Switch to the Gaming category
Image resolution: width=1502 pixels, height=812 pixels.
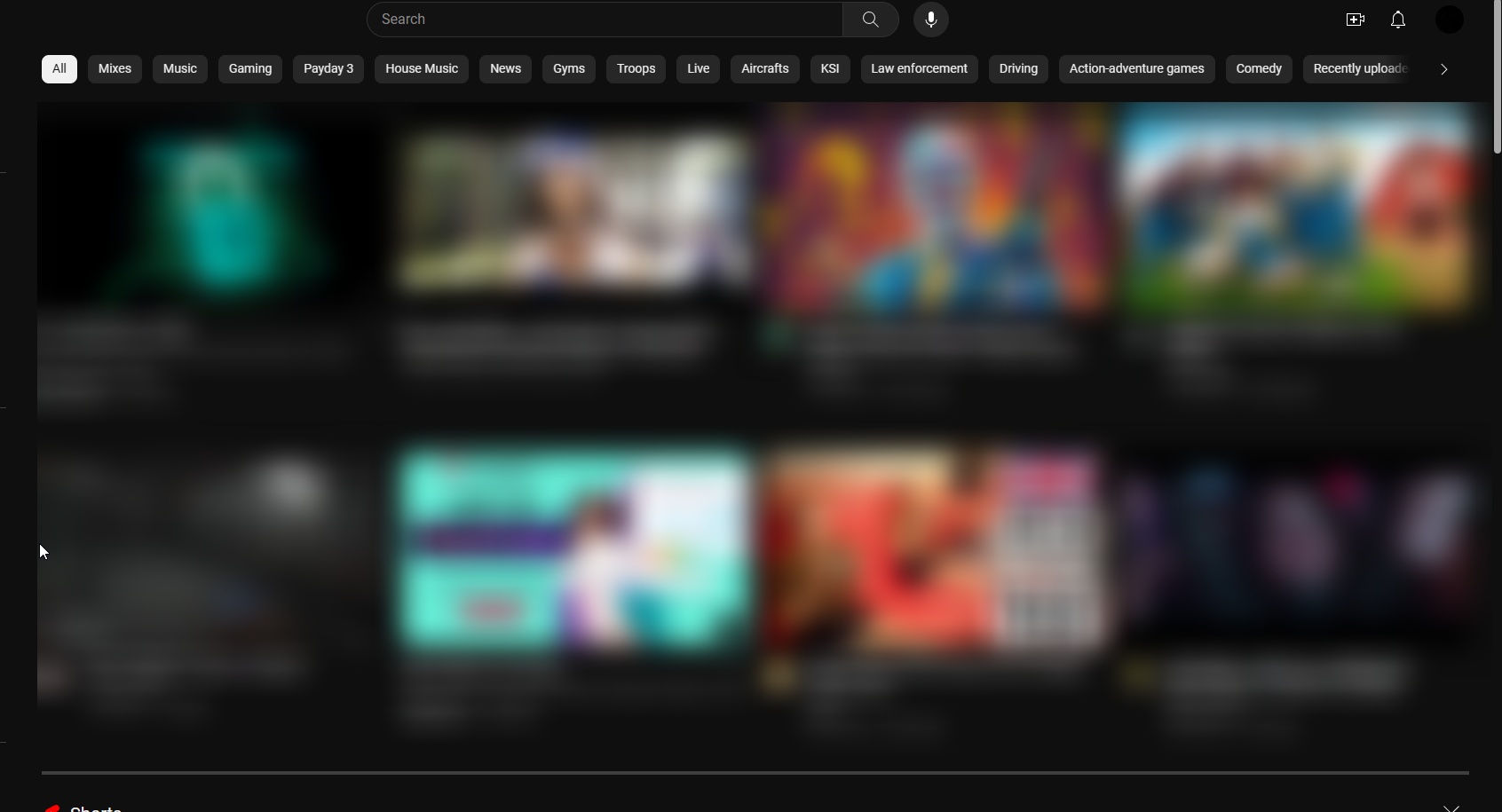pos(249,68)
